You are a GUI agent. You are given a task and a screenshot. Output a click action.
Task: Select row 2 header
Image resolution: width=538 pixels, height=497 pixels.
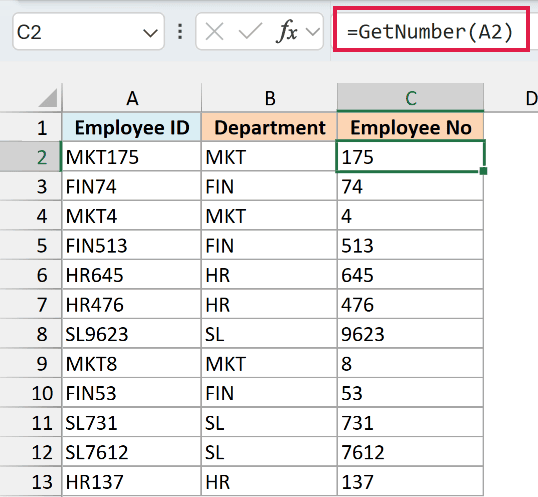pos(31,157)
